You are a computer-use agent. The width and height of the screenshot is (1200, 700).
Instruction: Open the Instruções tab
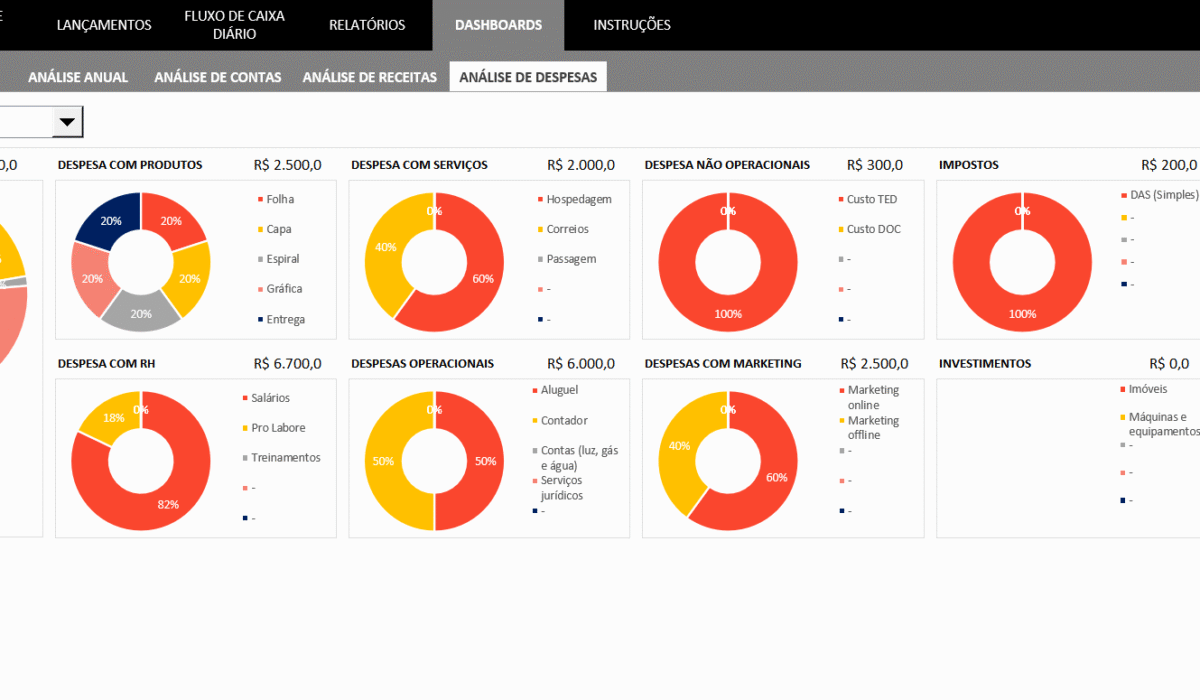tap(632, 25)
